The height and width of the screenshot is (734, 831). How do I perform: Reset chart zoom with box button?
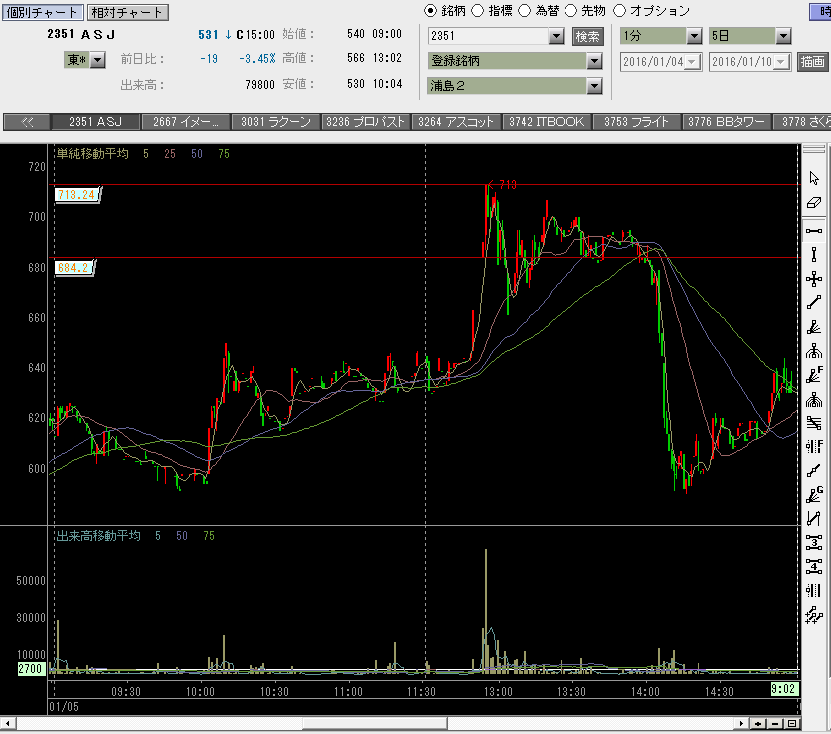pos(792,723)
